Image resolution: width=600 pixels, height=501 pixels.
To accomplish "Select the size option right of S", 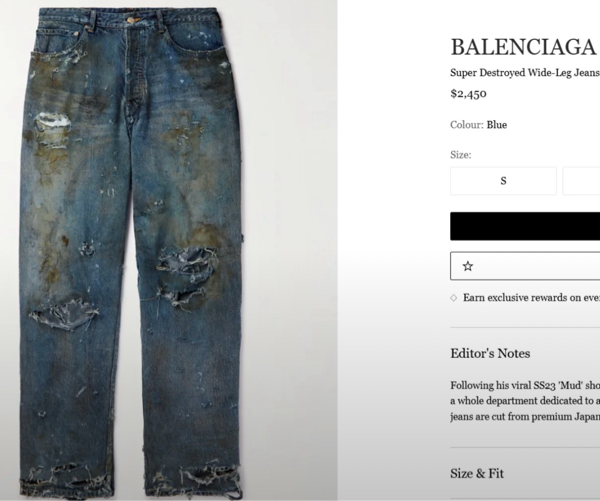I will click(581, 181).
